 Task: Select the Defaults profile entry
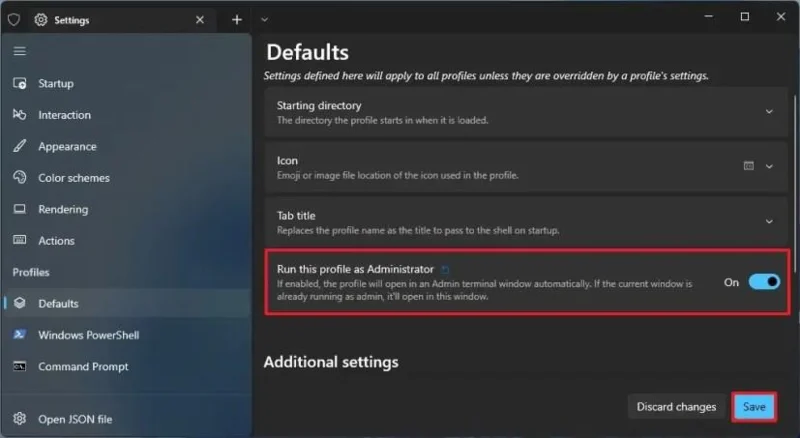(x=126, y=303)
